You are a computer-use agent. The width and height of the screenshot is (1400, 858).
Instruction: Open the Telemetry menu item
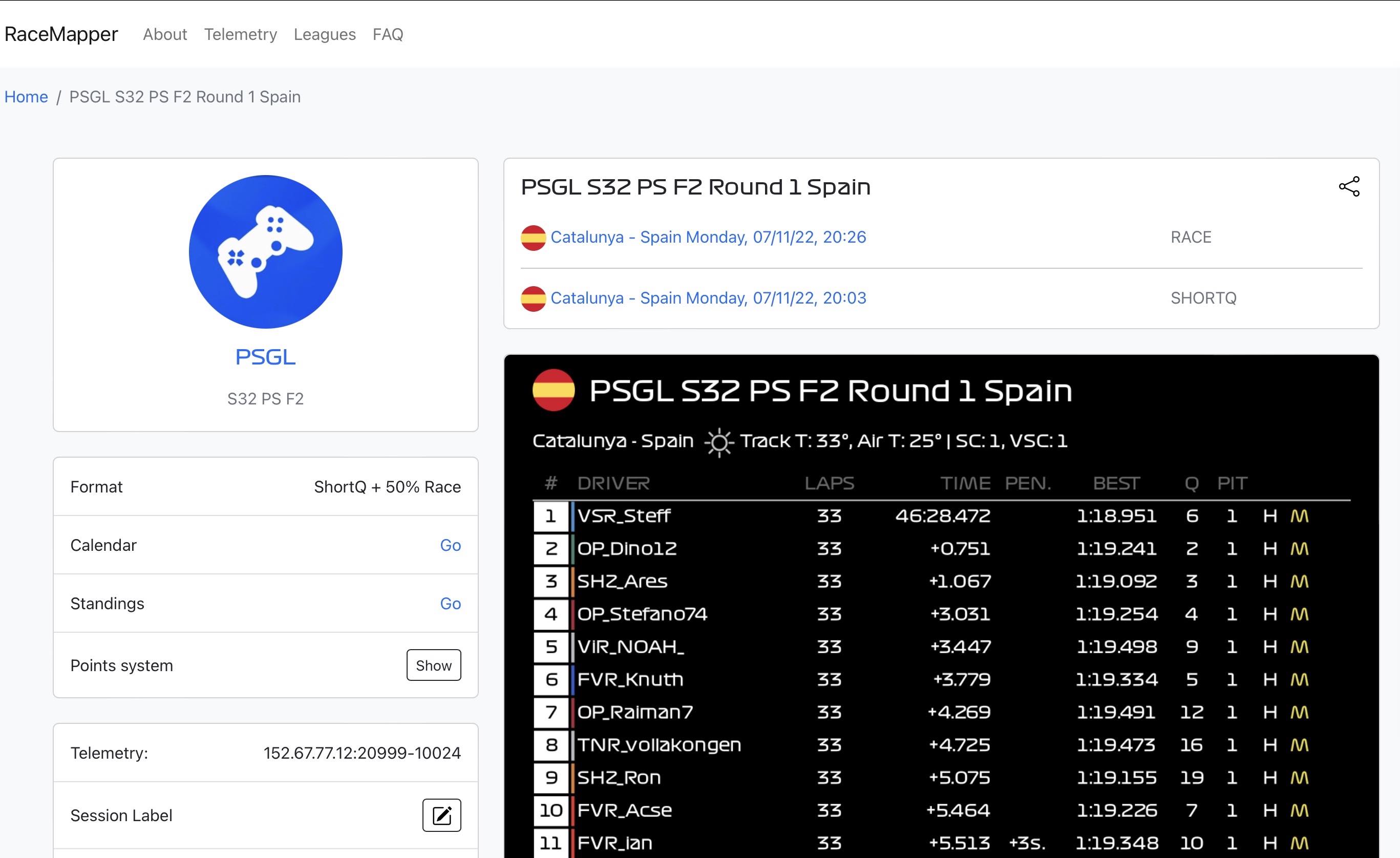click(240, 34)
